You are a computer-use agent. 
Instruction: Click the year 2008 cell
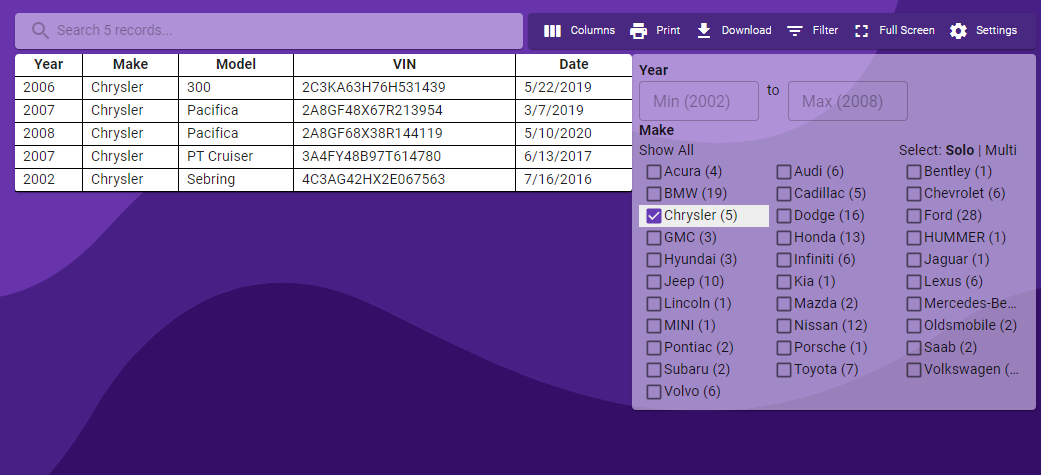[x=48, y=134]
